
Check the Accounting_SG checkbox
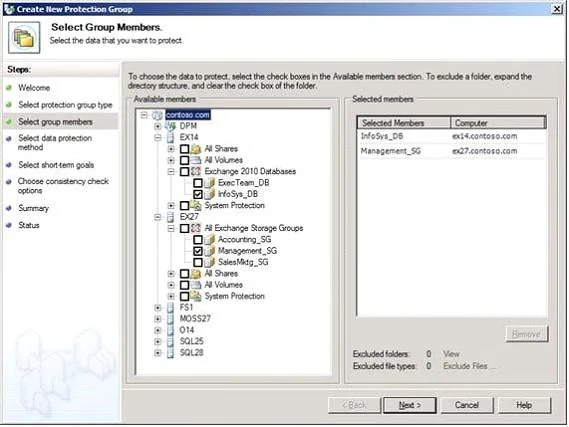point(198,239)
